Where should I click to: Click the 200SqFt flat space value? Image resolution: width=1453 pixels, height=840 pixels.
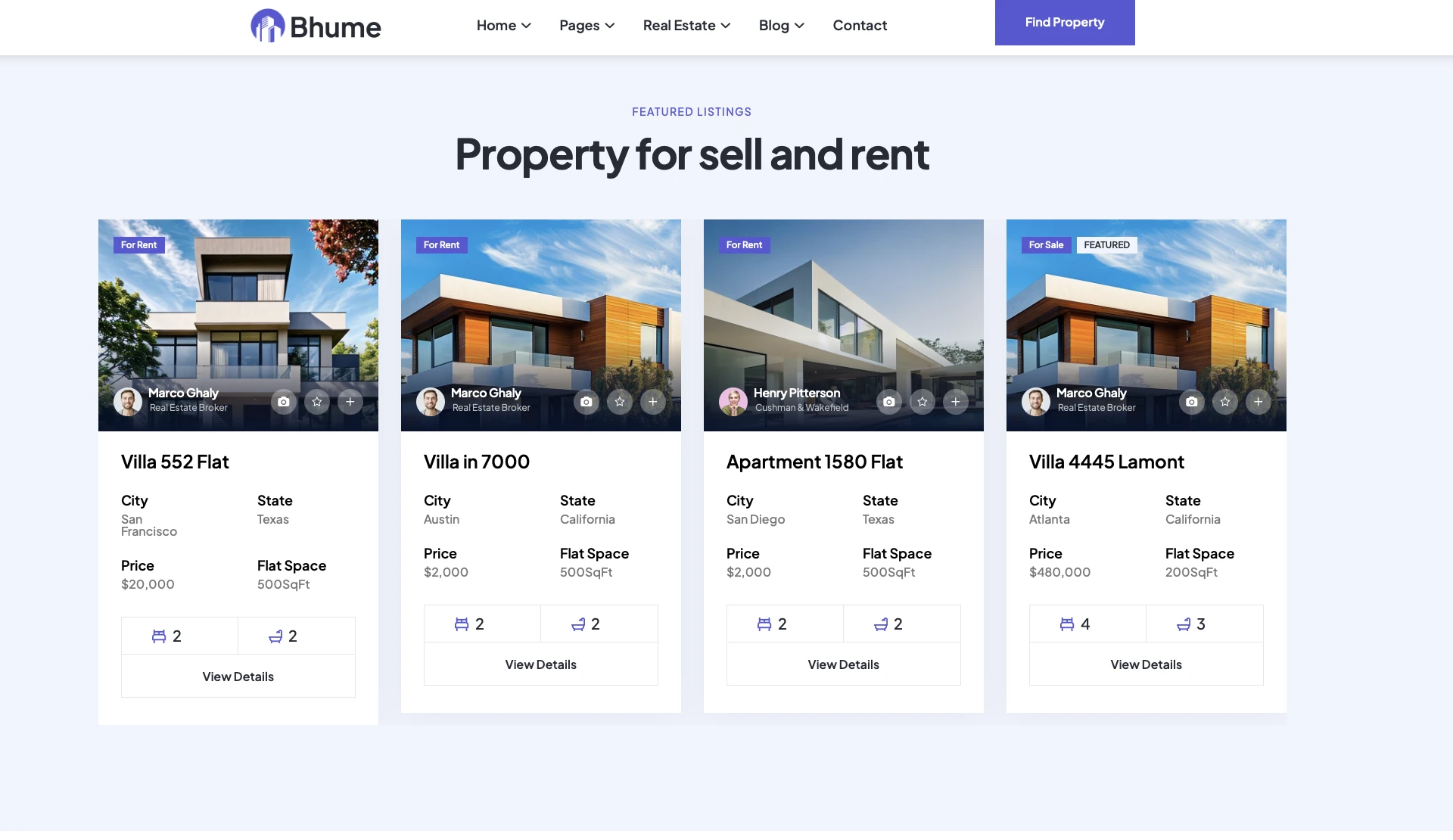pos(1191,572)
